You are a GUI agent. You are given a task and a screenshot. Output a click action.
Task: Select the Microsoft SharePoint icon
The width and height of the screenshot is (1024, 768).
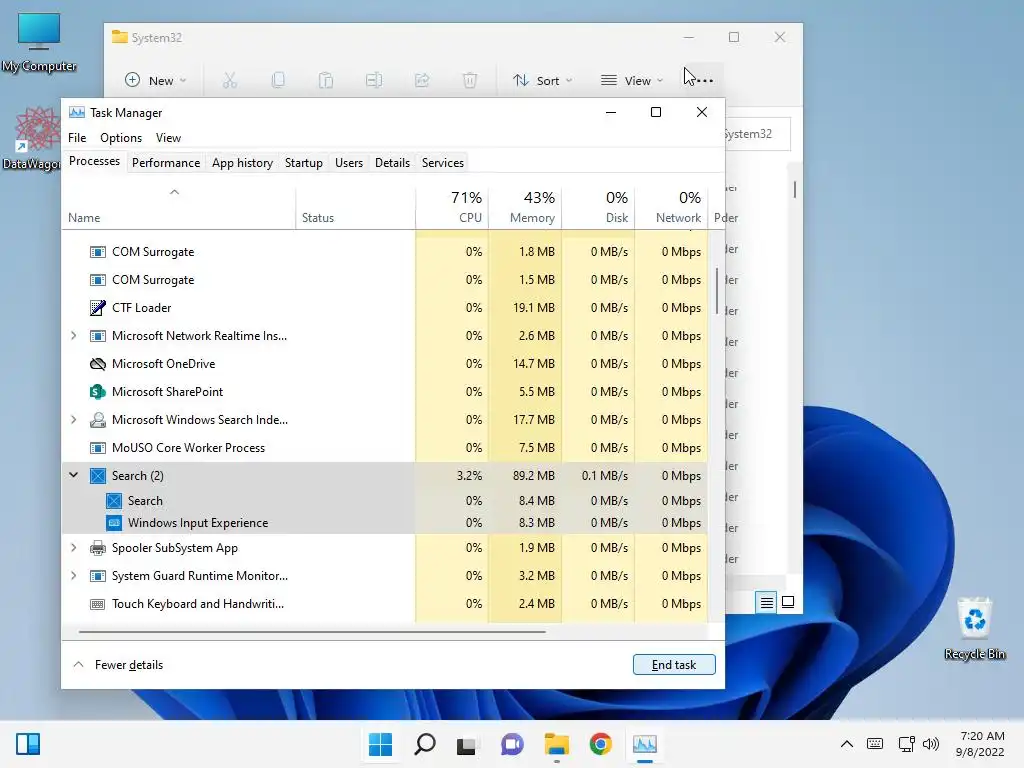pos(97,392)
